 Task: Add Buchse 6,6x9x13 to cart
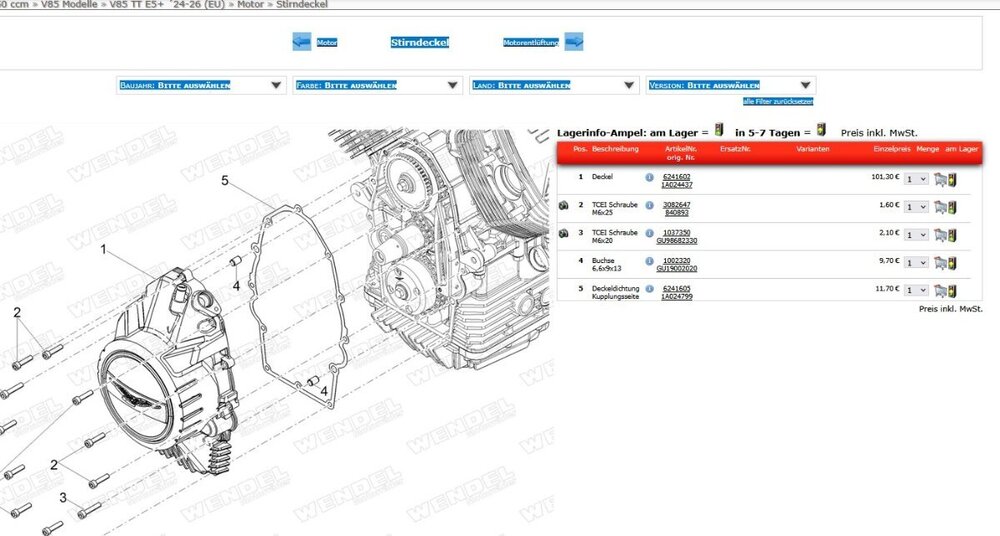(x=940, y=263)
